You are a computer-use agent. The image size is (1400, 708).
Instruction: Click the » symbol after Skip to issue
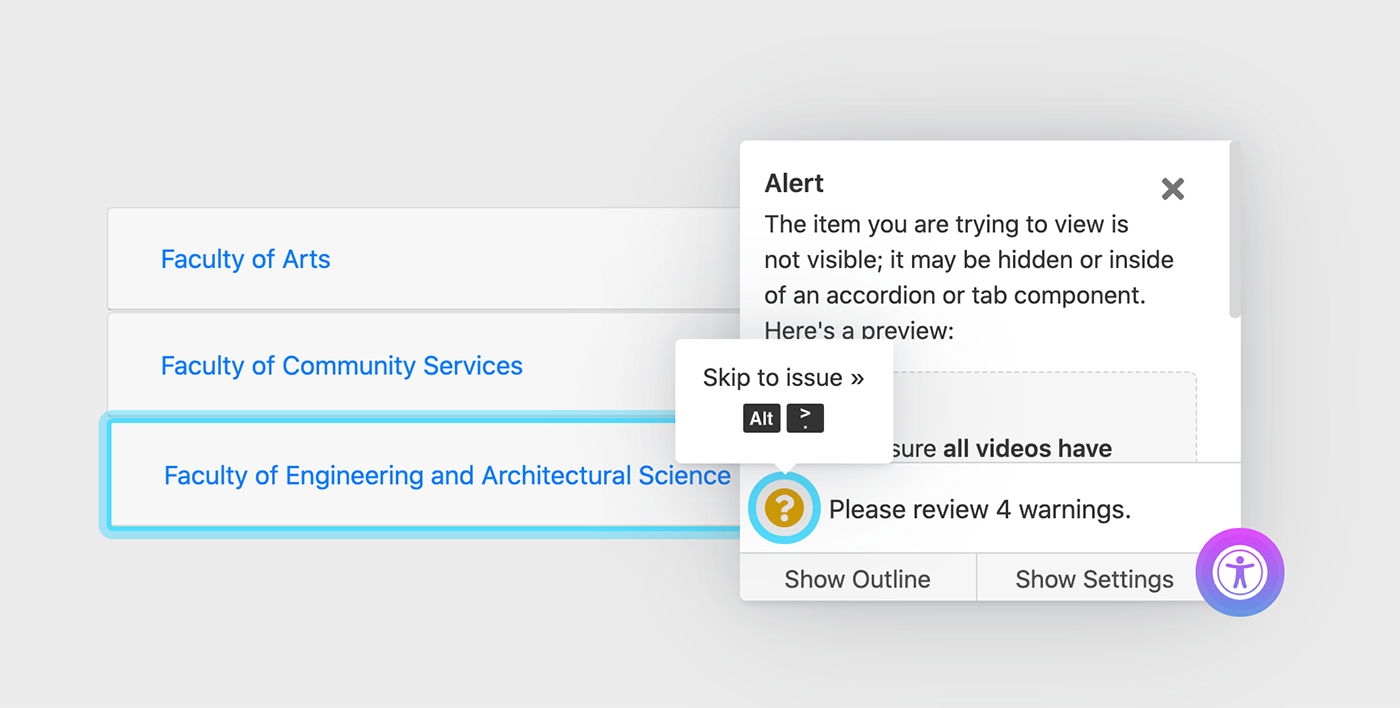[857, 378]
